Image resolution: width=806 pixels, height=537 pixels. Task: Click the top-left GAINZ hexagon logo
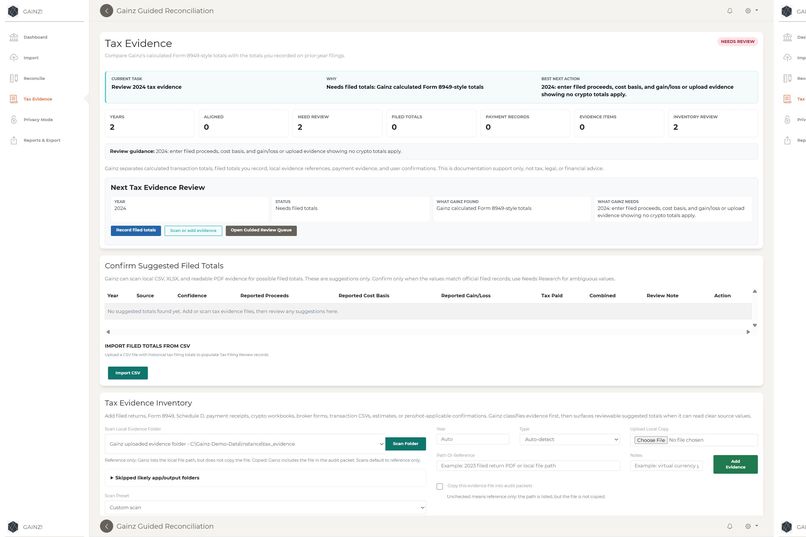coord(13,11)
